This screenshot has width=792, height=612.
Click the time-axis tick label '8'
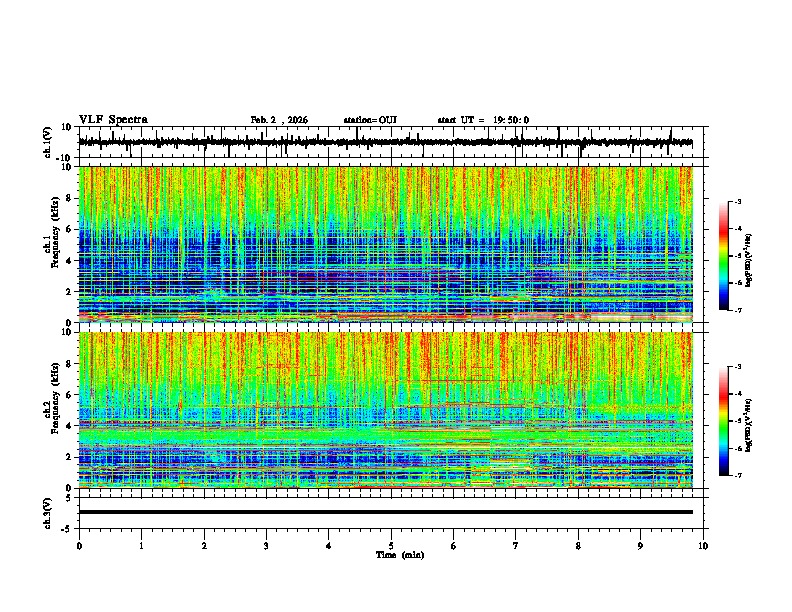[x=578, y=546]
